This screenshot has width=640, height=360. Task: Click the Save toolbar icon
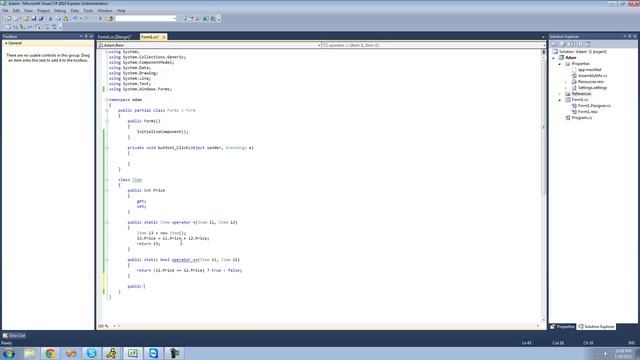(33, 19)
